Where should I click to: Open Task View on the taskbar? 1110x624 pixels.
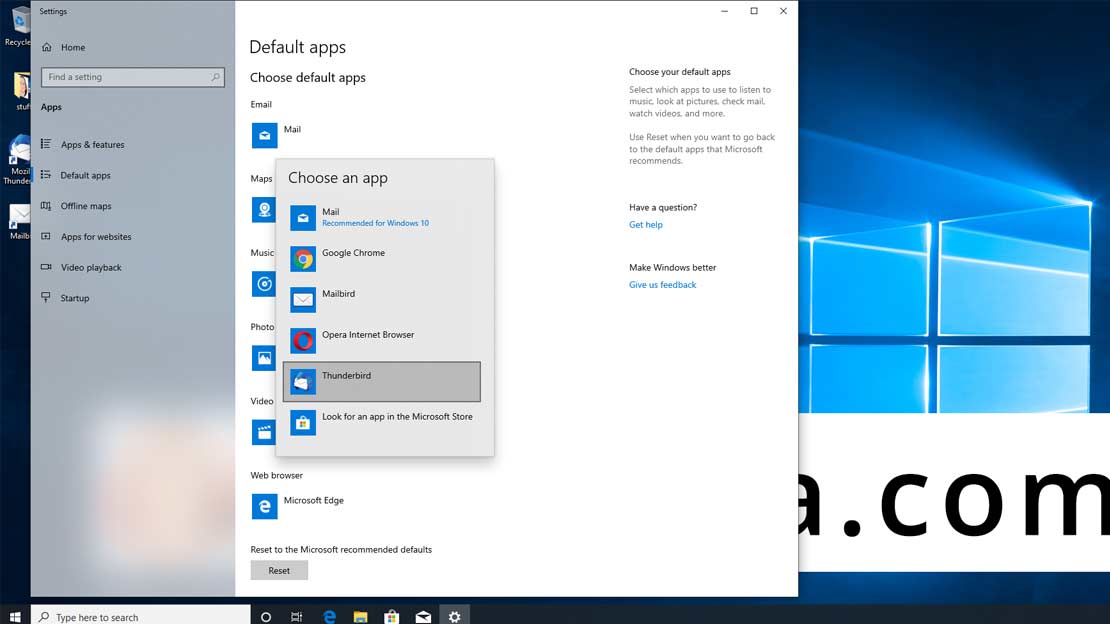coord(297,616)
